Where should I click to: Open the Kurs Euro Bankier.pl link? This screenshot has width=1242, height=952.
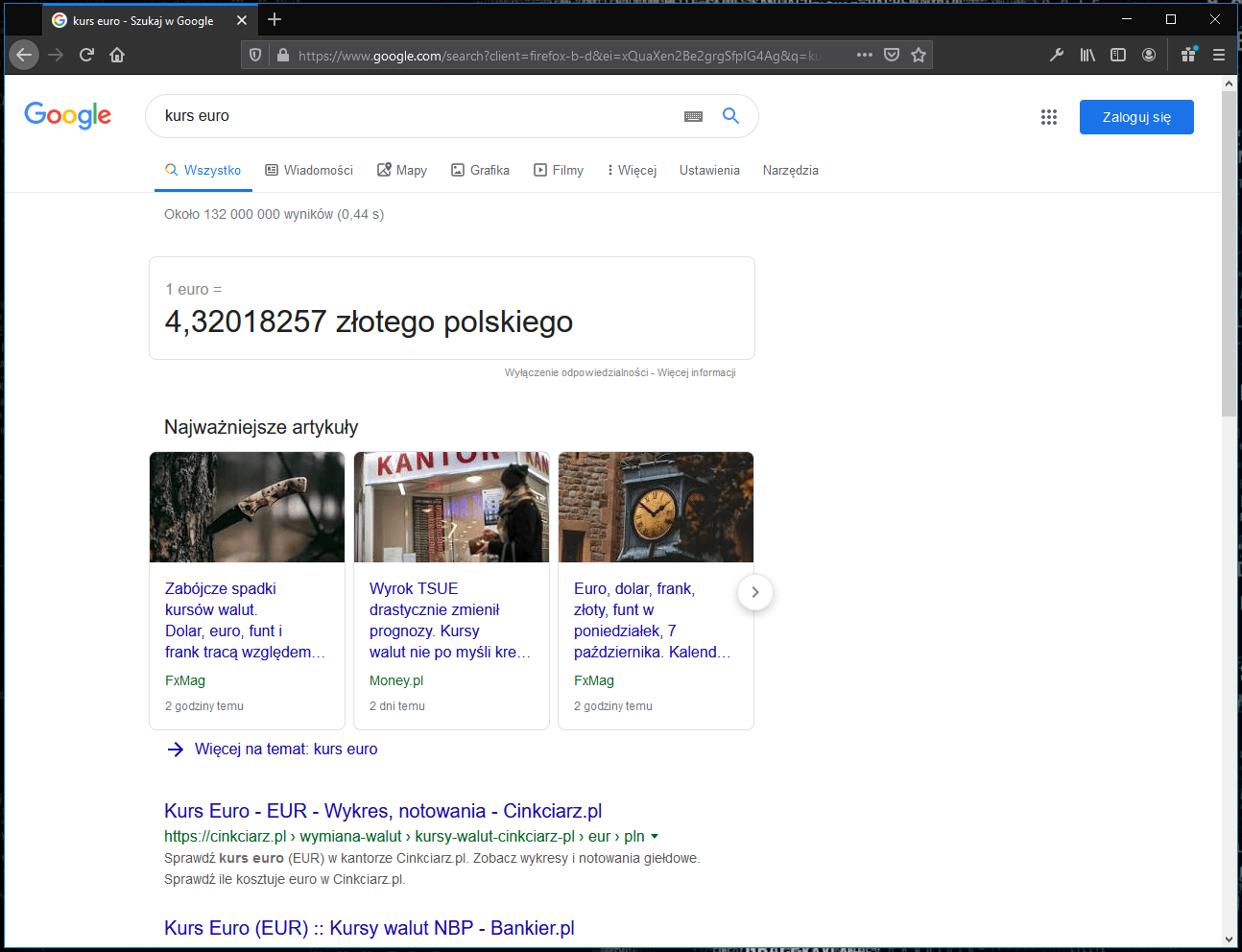point(369,928)
